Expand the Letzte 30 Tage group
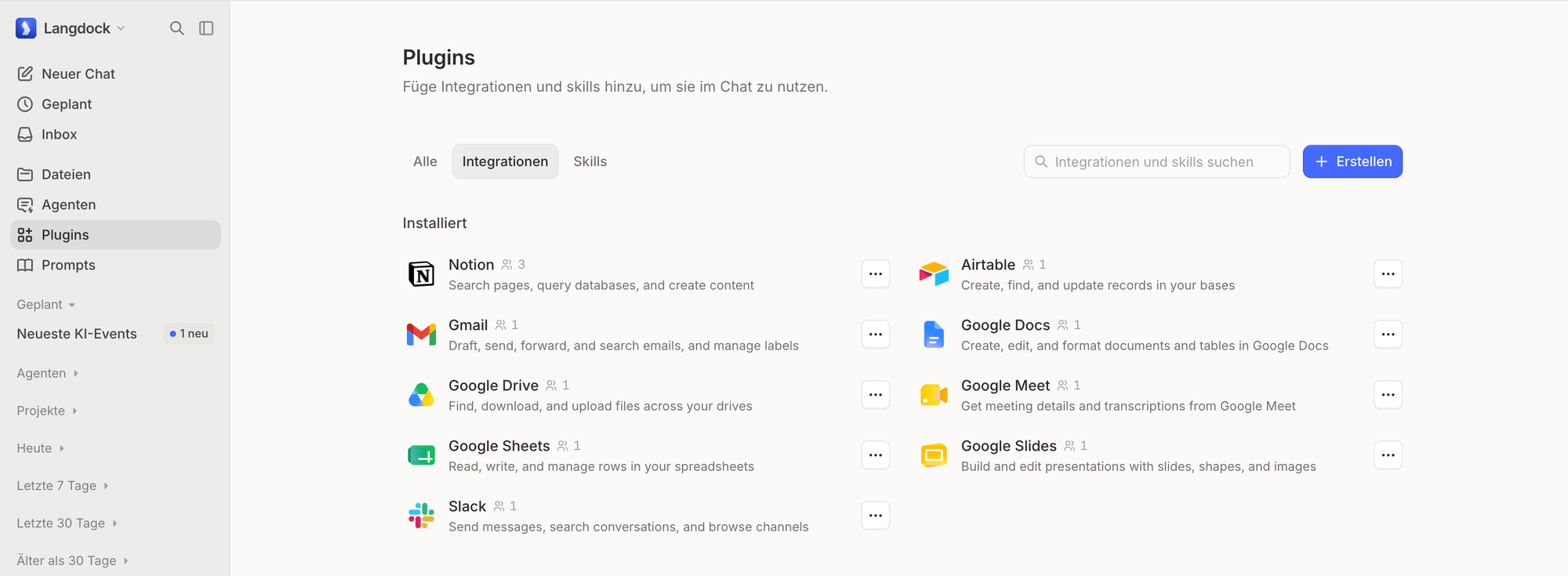 67,523
